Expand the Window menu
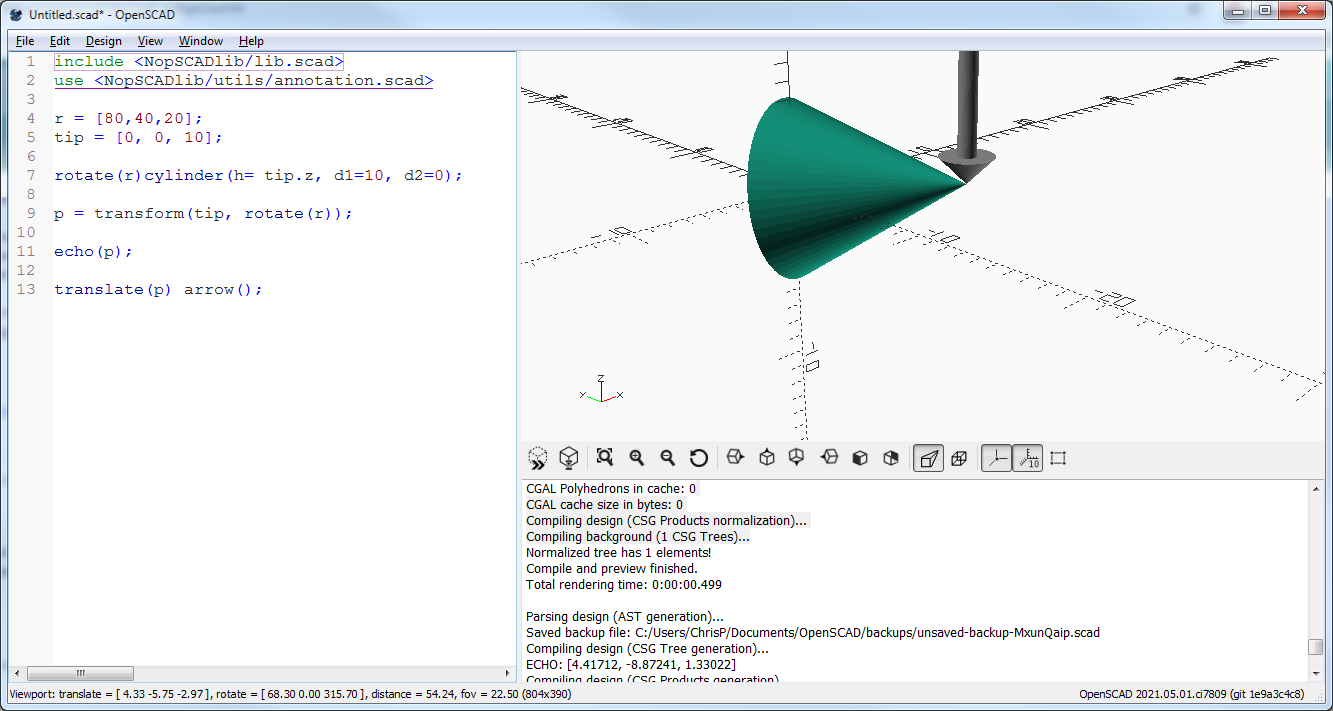The image size is (1333, 711). click(x=200, y=41)
